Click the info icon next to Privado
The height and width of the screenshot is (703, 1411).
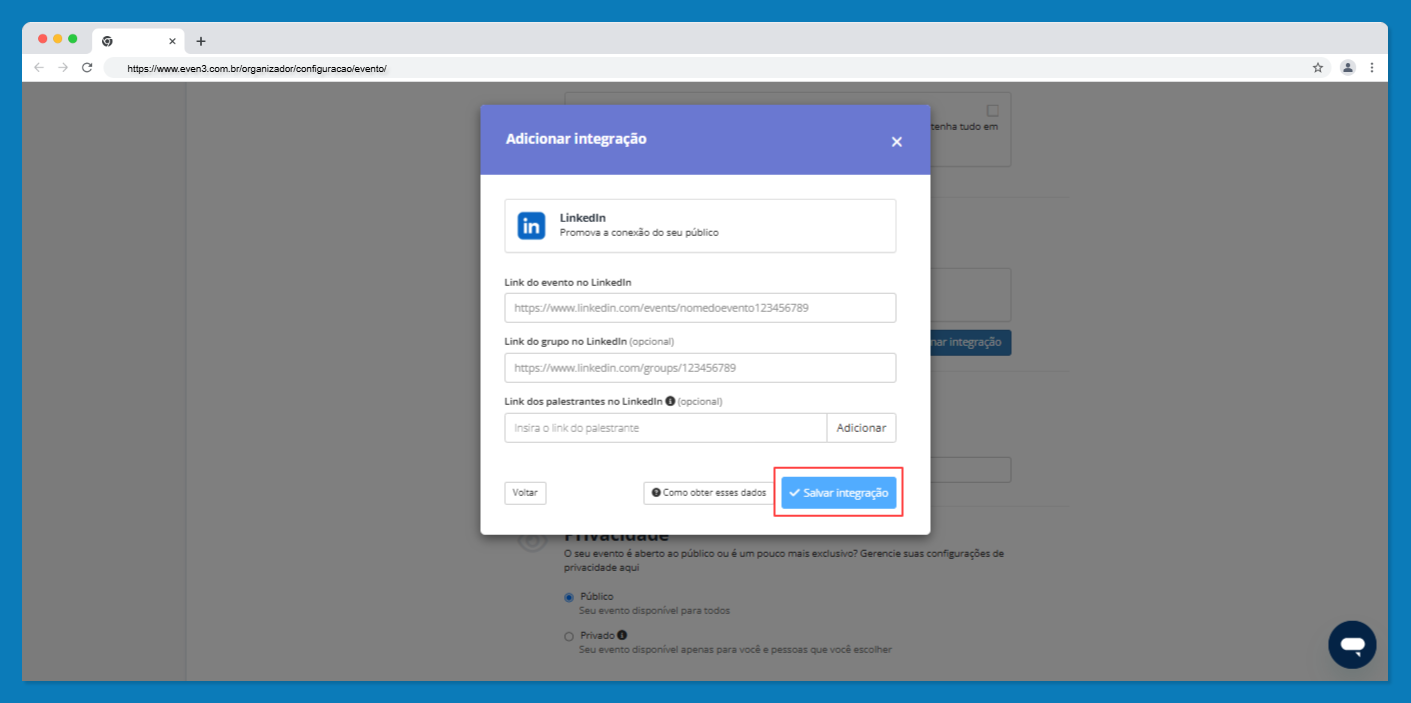point(622,635)
